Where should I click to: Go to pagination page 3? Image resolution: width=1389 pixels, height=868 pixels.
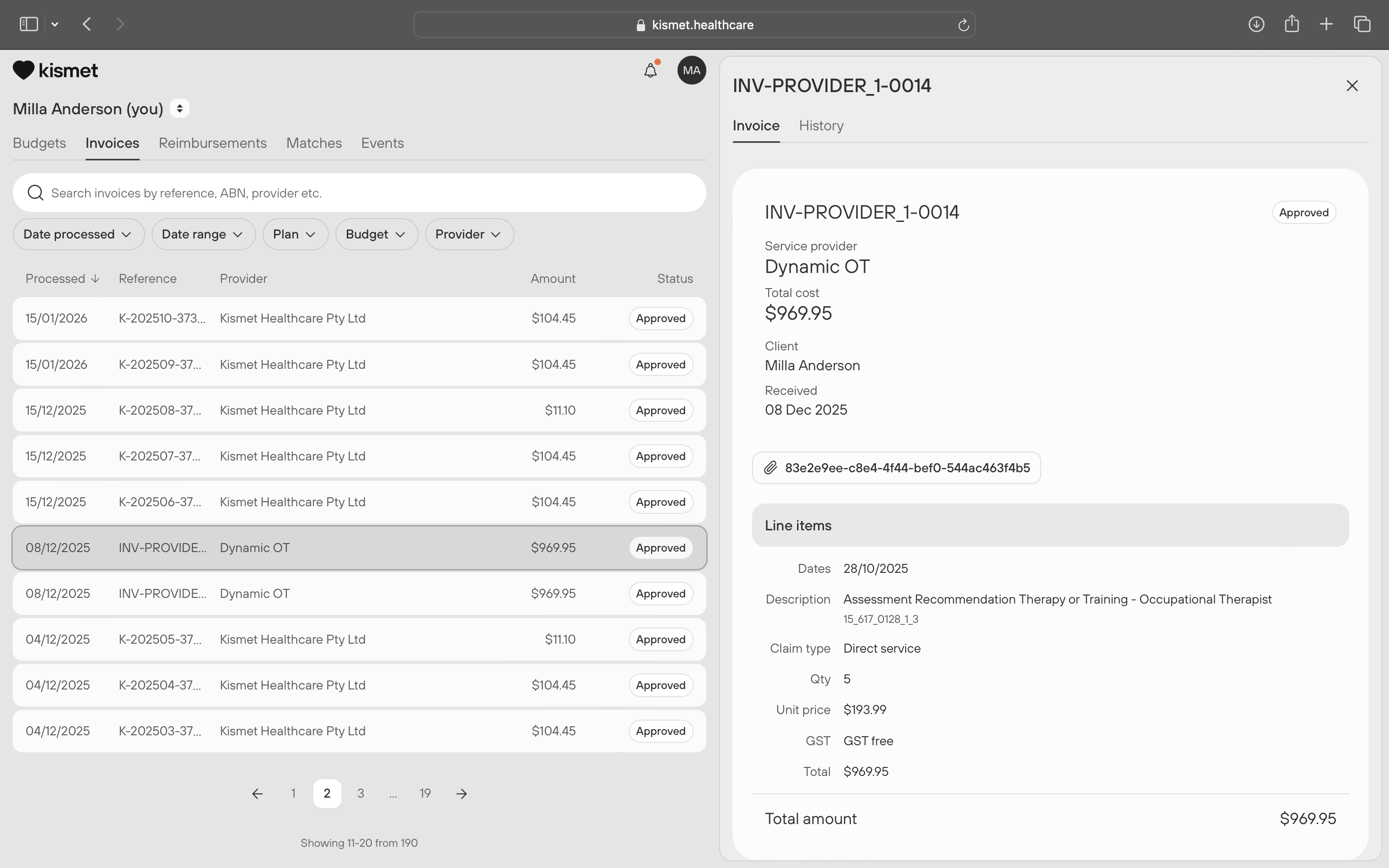pyautogui.click(x=360, y=793)
